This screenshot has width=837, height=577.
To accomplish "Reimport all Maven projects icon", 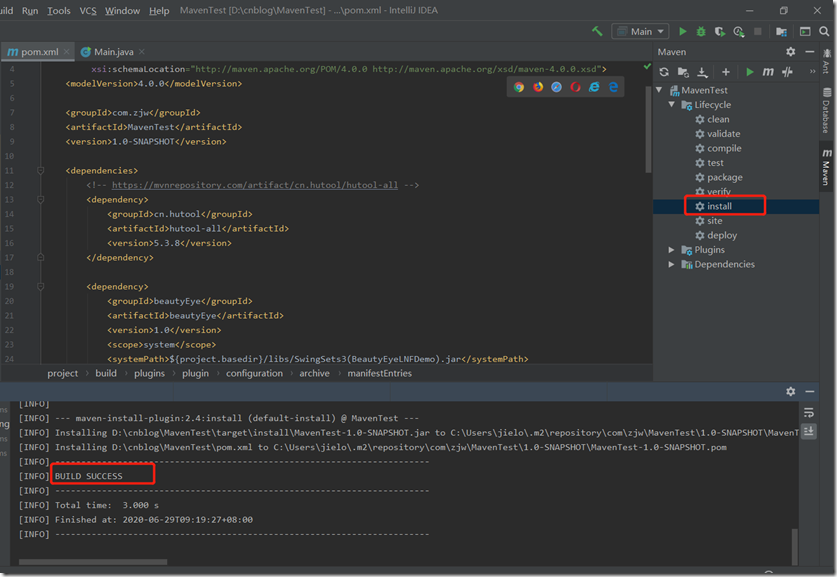I will [x=664, y=72].
